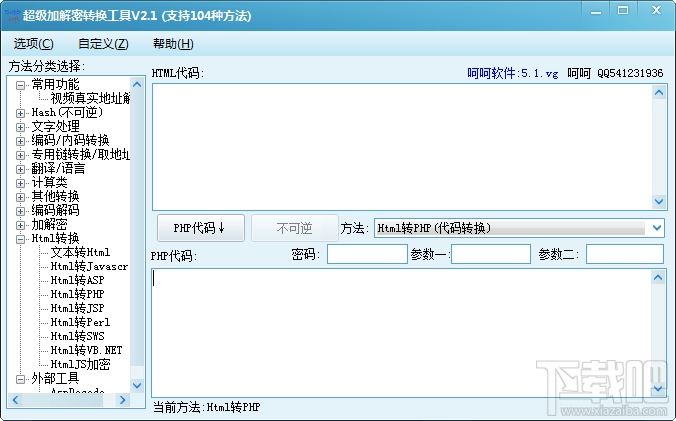
Task: Select 视频真实地址解析 tree item
Action: tap(90, 98)
